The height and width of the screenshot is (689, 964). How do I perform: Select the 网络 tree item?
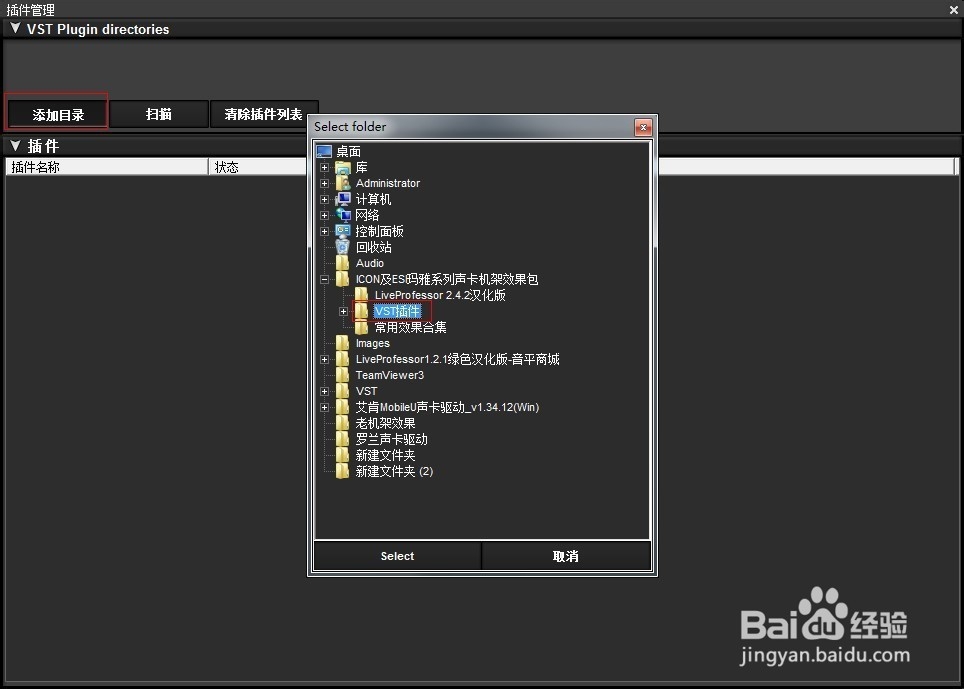[x=367, y=215]
